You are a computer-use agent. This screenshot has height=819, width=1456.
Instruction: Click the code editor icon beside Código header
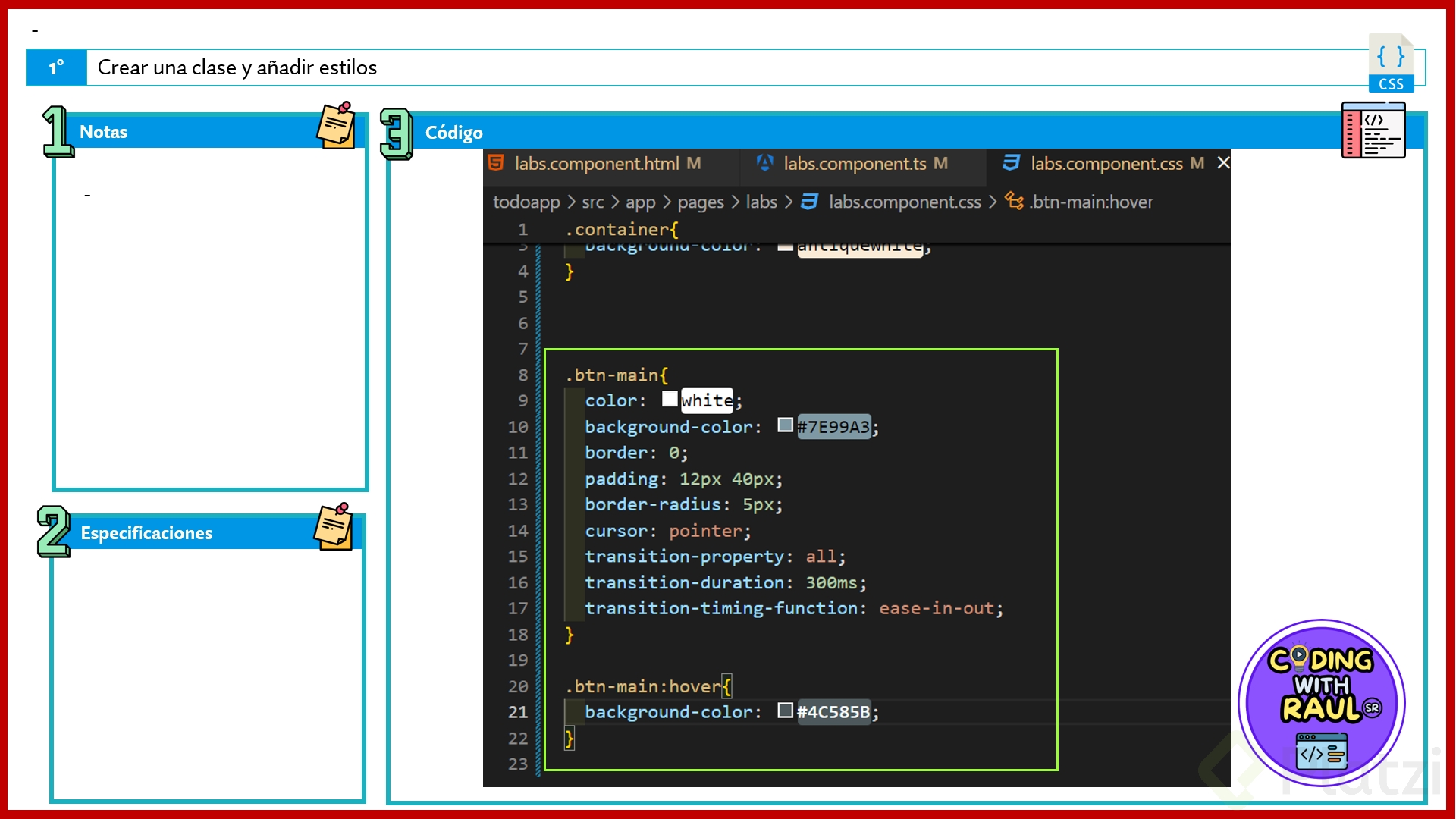click(x=1373, y=130)
